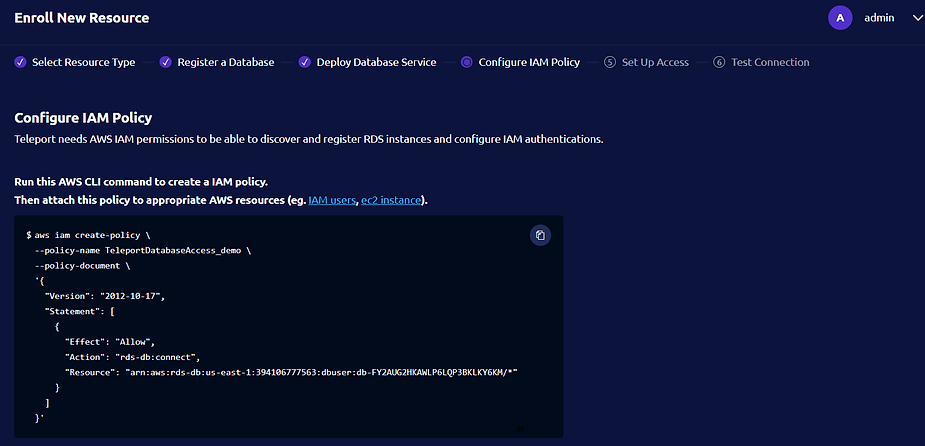Go to Deploy Database Service step
Screen dimensions: 925x446
tap(376, 62)
